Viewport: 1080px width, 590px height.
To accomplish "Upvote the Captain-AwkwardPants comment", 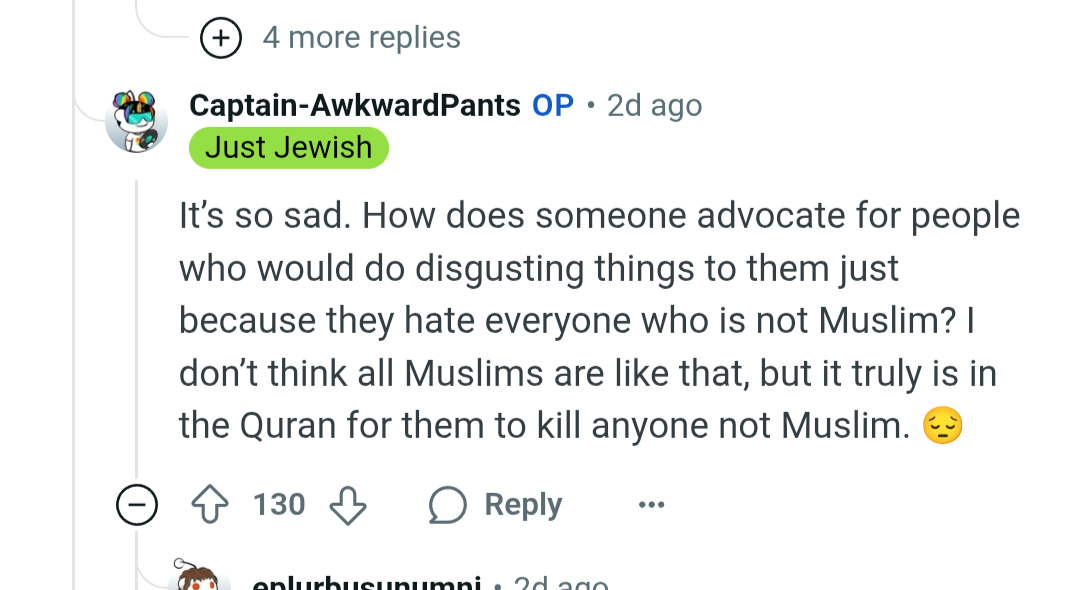I will 211,506.
